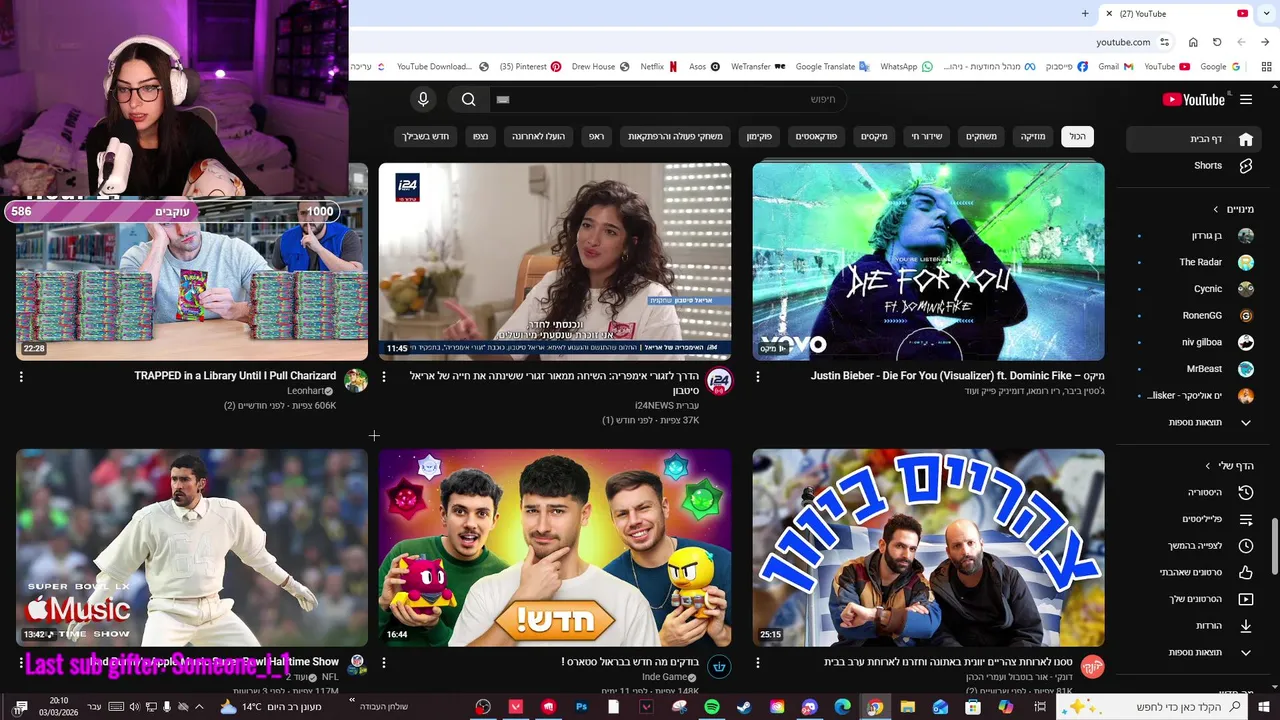This screenshot has width=1280, height=720.
Task: Open Steam from the taskbar
Action: [744, 707]
